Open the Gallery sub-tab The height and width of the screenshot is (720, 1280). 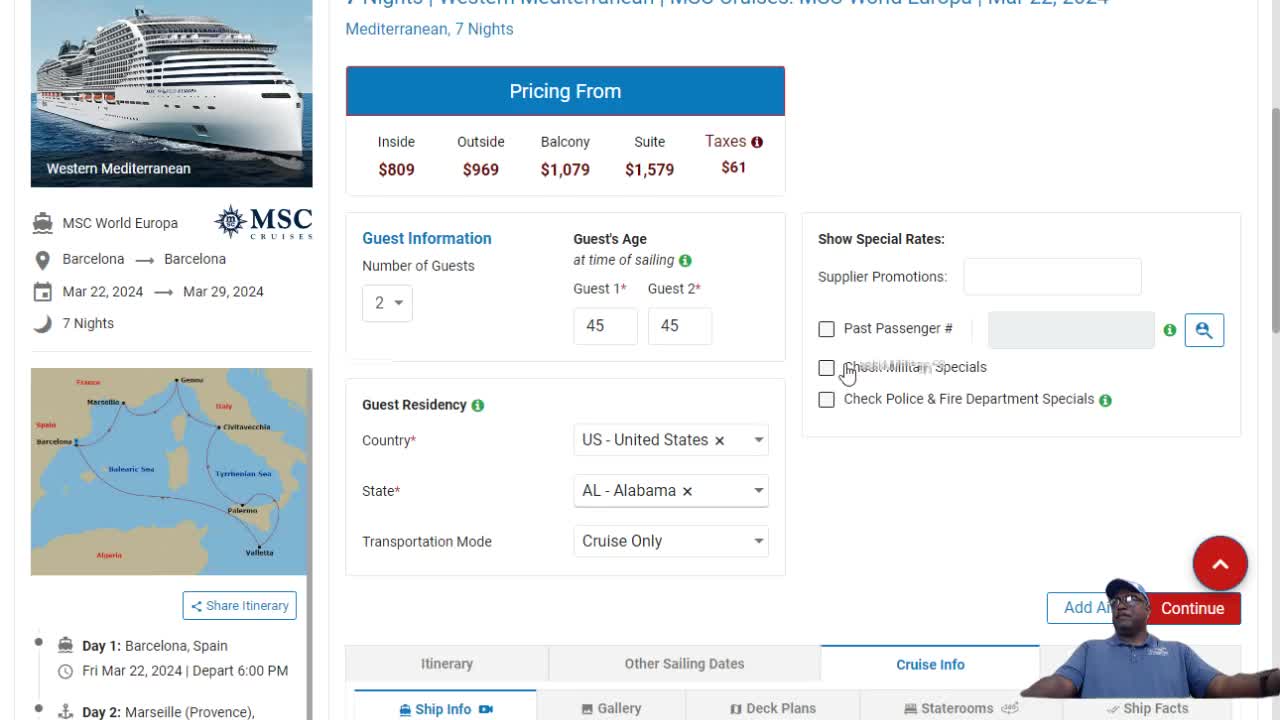point(611,708)
